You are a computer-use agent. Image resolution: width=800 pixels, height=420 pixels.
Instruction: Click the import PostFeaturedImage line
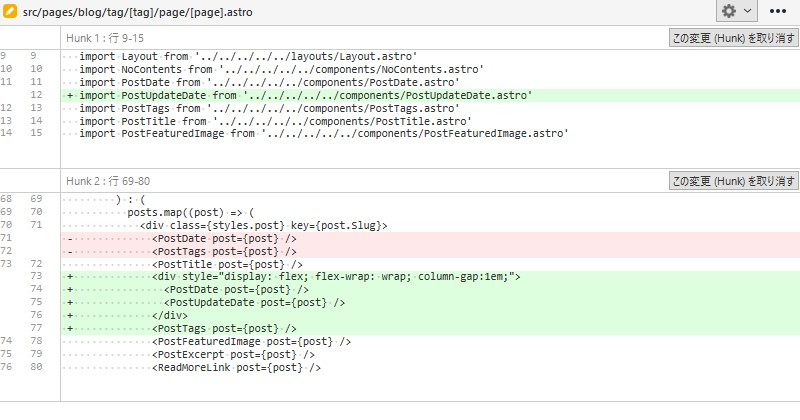[324, 133]
